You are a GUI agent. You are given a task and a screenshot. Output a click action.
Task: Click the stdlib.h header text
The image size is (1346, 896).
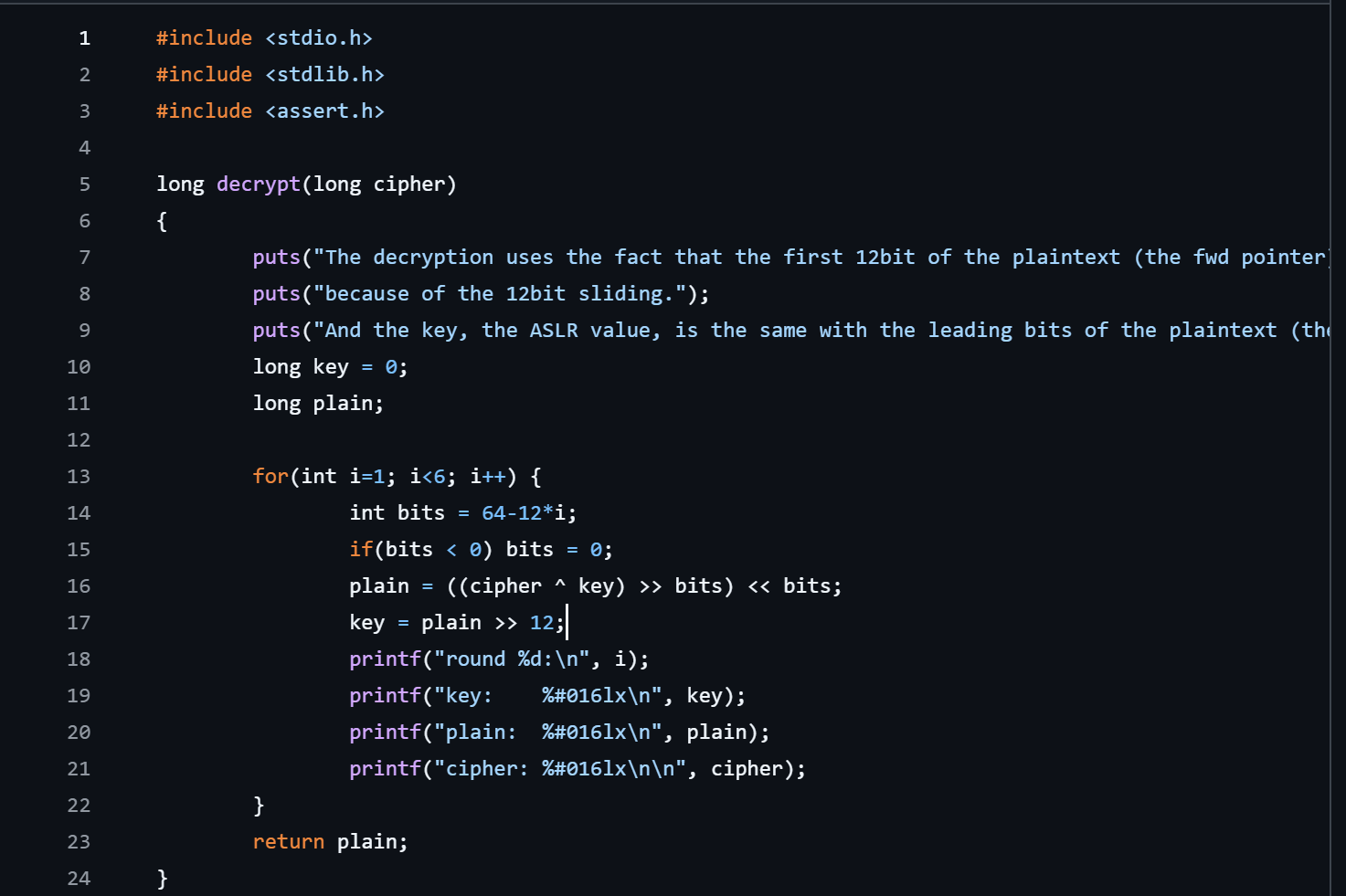324,75
